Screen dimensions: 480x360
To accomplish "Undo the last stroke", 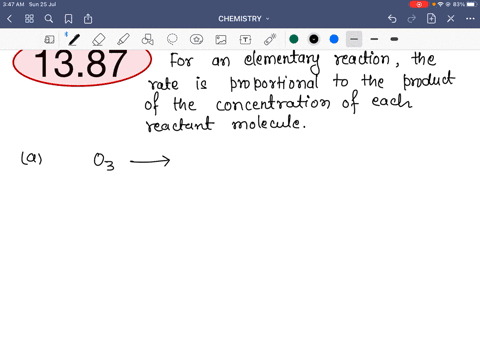I will [x=392, y=19].
